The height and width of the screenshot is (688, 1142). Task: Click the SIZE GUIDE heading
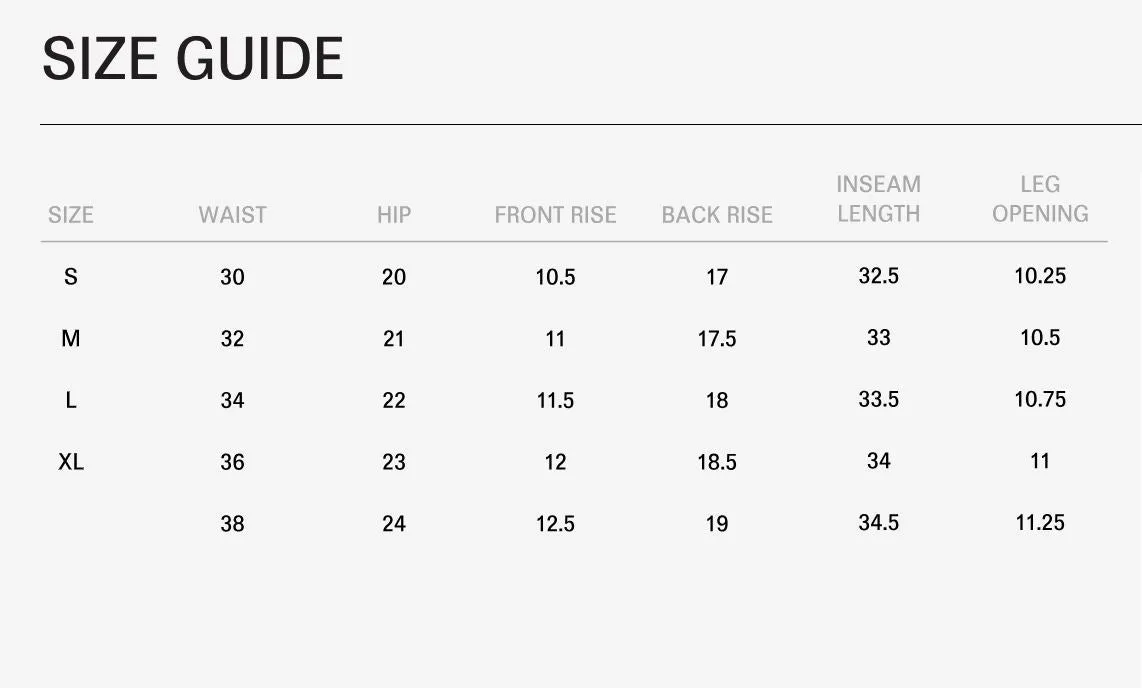click(x=193, y=59)
